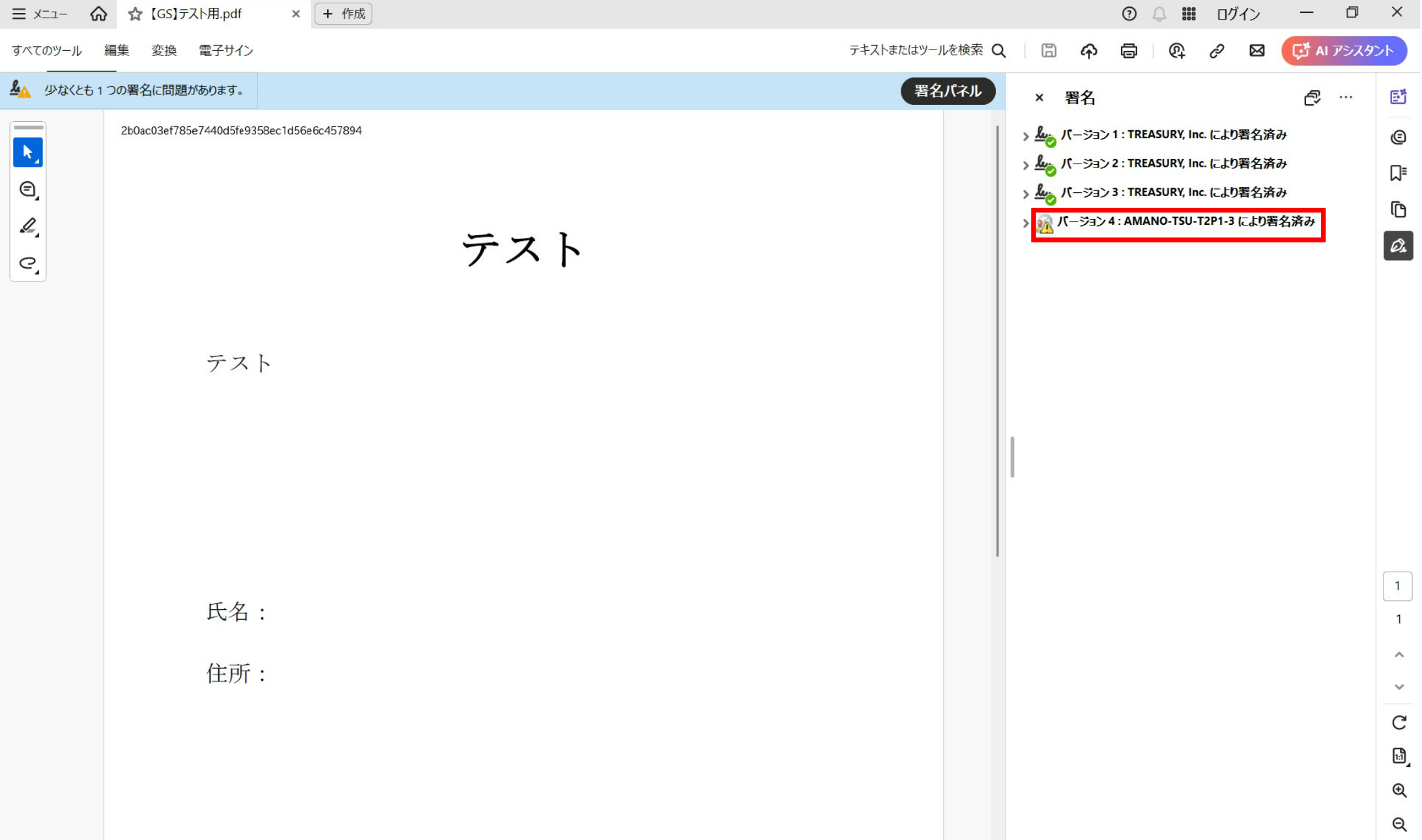1422x840 pixels.
Task: Open the signature panel options menu
Action: (x=1346, y=97)
